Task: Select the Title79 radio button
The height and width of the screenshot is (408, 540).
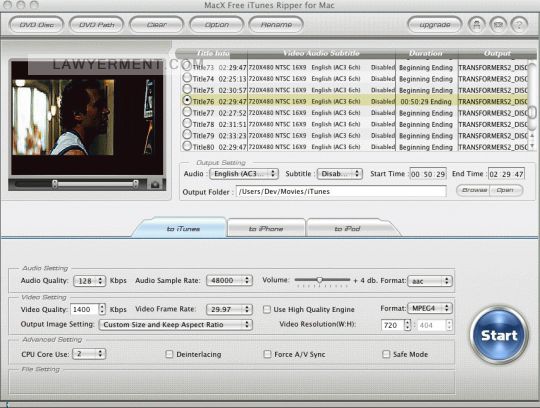Action: click(x=187, y=135)
